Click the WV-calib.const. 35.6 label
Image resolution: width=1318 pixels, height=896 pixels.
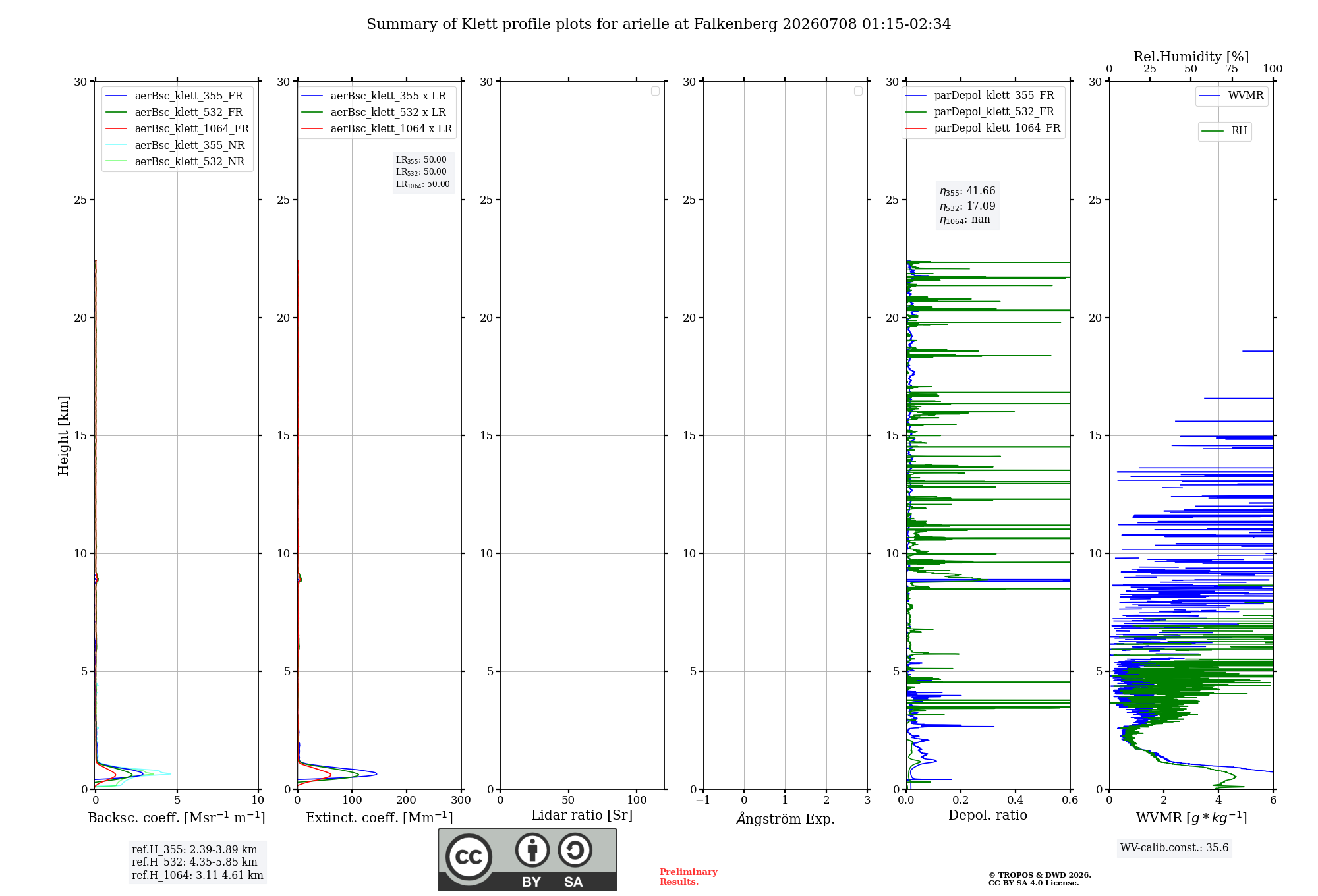point(1174,847)
